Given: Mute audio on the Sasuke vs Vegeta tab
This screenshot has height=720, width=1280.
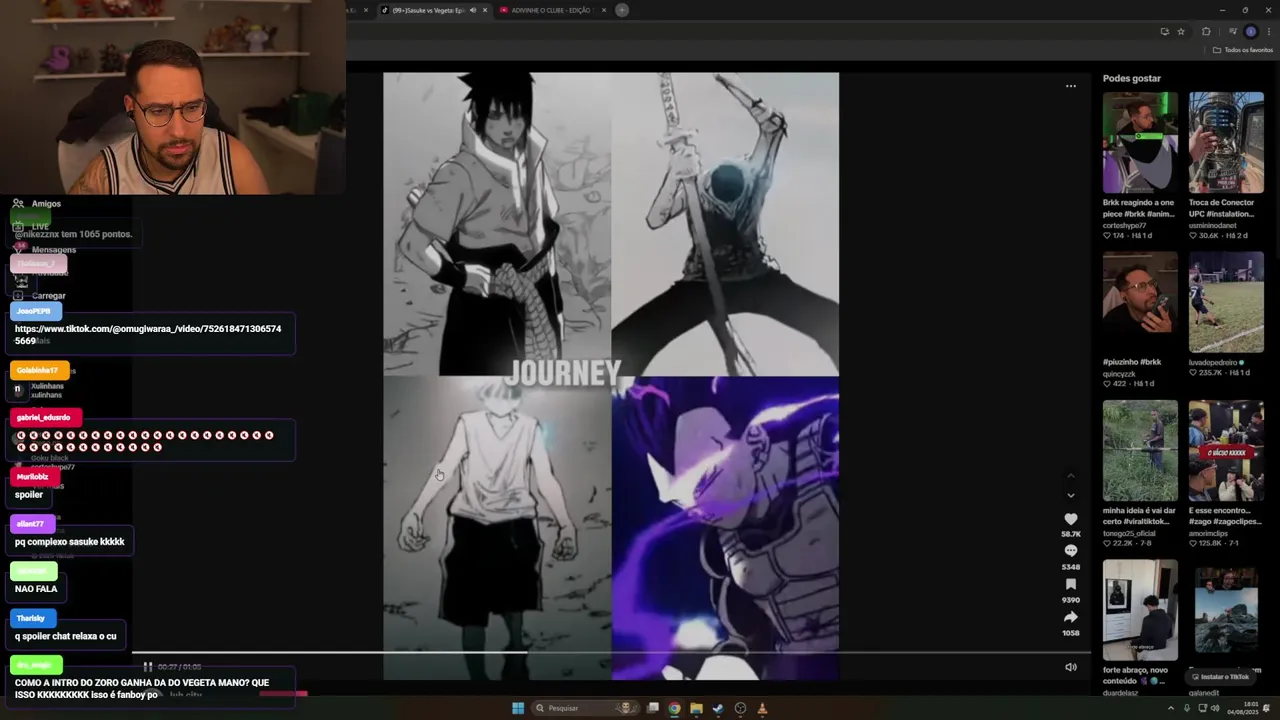Looking at the screenshot, I should tap(472, 10).
